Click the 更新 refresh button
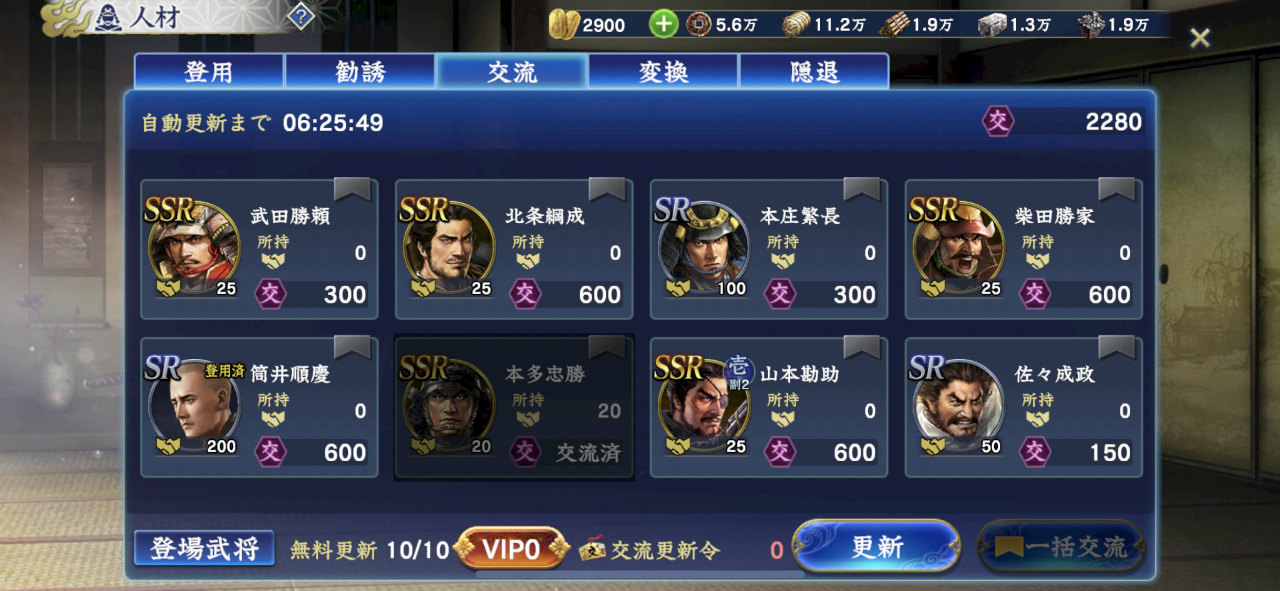The height and width of the screenshot is (591, 1280). tap(876, 547)
